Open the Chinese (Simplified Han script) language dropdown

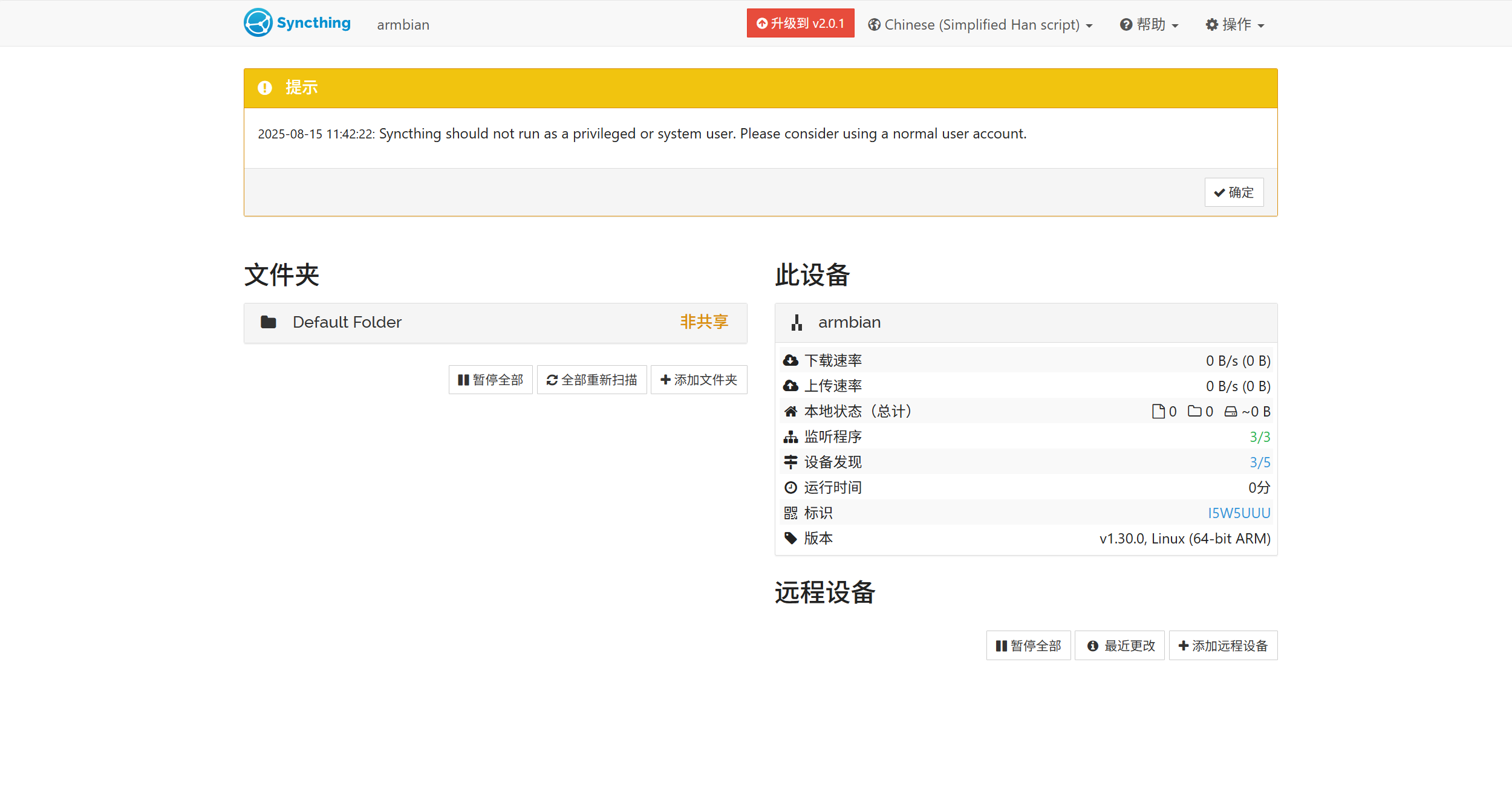(980, 25)
